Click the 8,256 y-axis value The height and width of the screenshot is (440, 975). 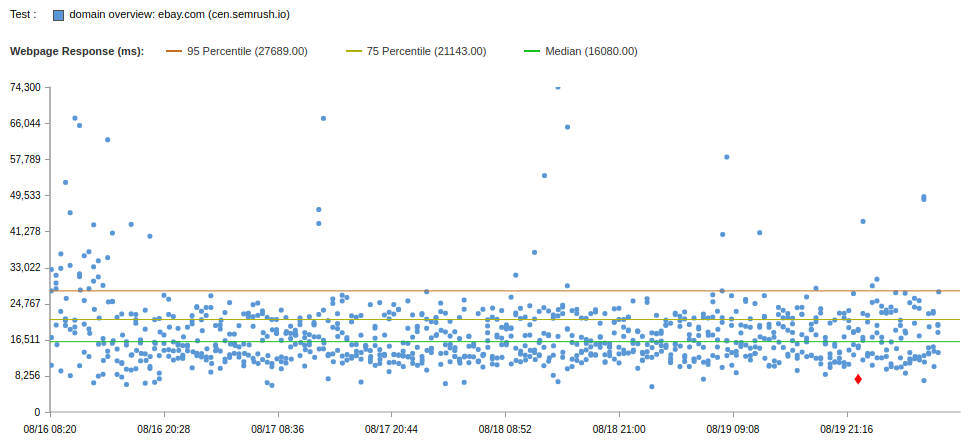28,376
